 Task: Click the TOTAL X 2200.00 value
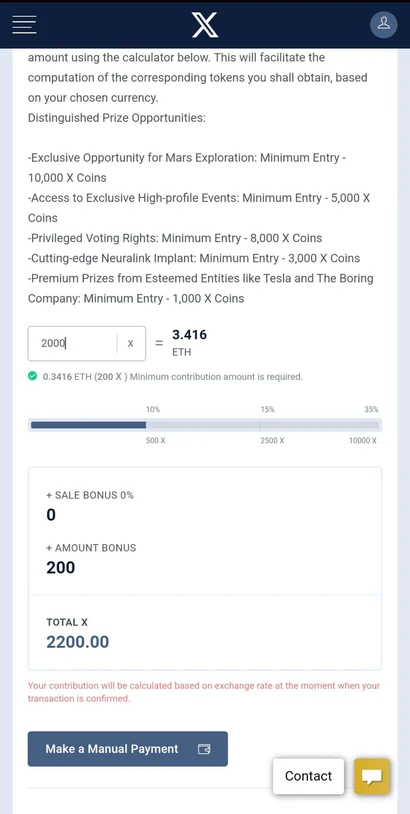[78, 642]
